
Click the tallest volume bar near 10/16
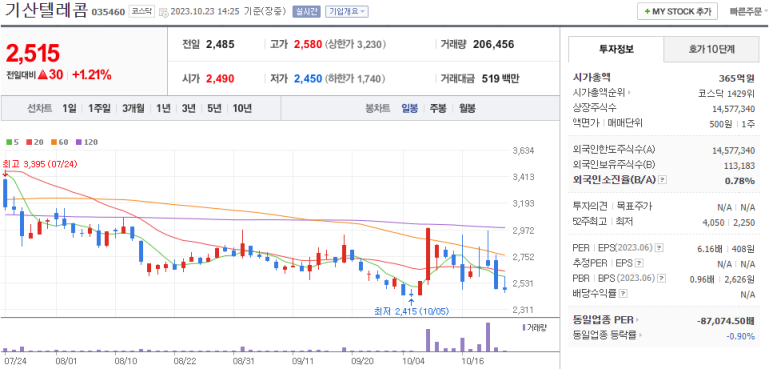(x=488, y=336)
